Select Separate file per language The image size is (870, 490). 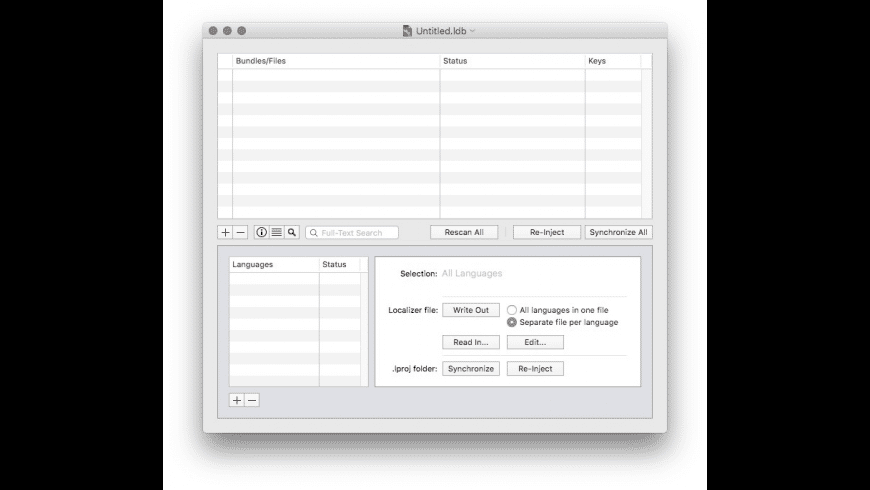[562, 322]
